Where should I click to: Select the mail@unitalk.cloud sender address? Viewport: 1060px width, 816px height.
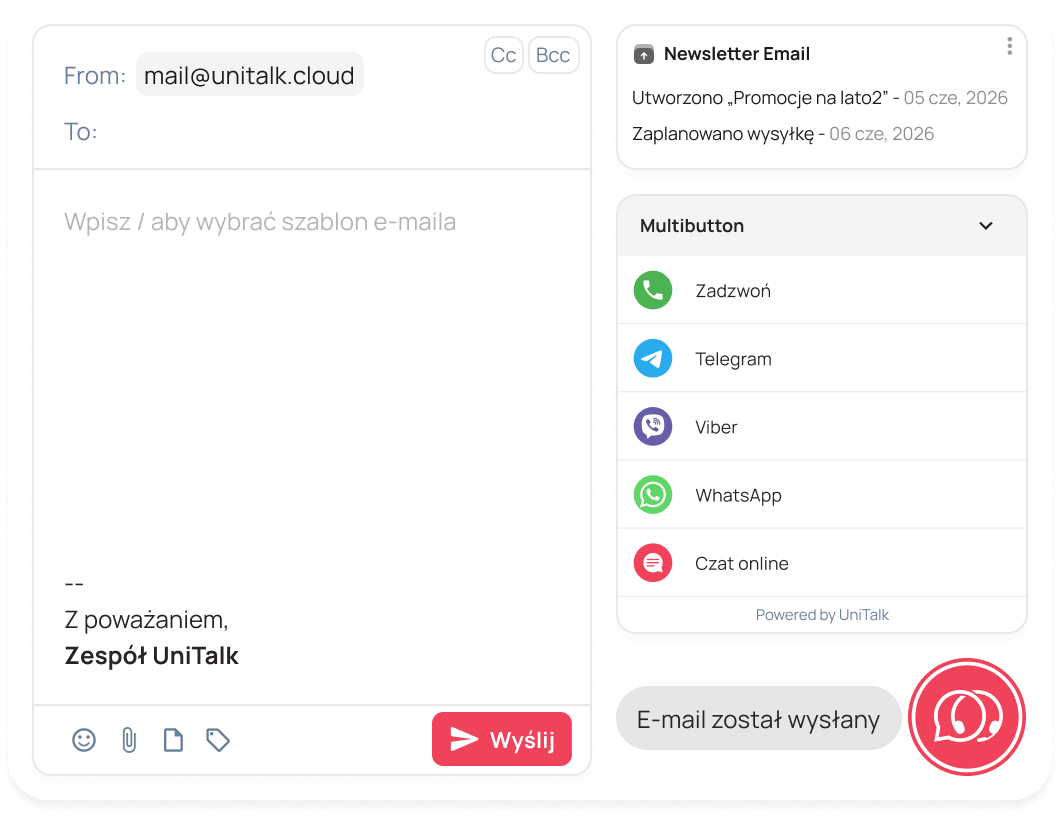click(249, 74)
